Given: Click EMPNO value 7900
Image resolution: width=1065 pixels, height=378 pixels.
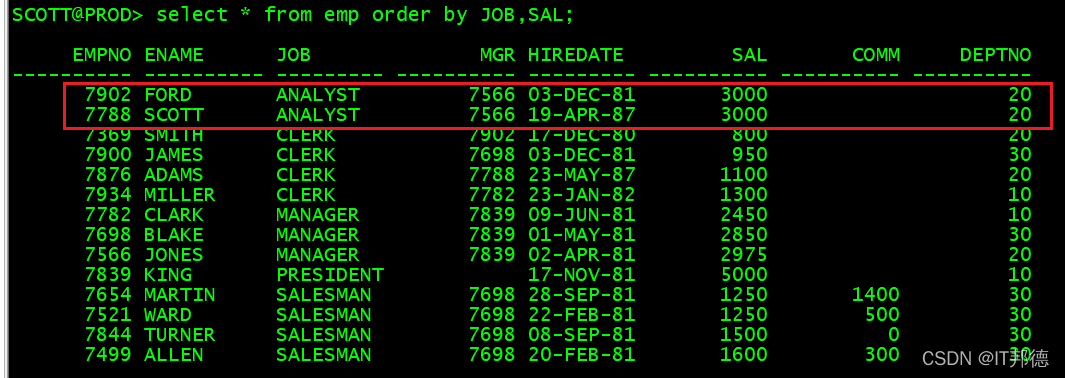Looking at the screenshot, I should [108, 155].
